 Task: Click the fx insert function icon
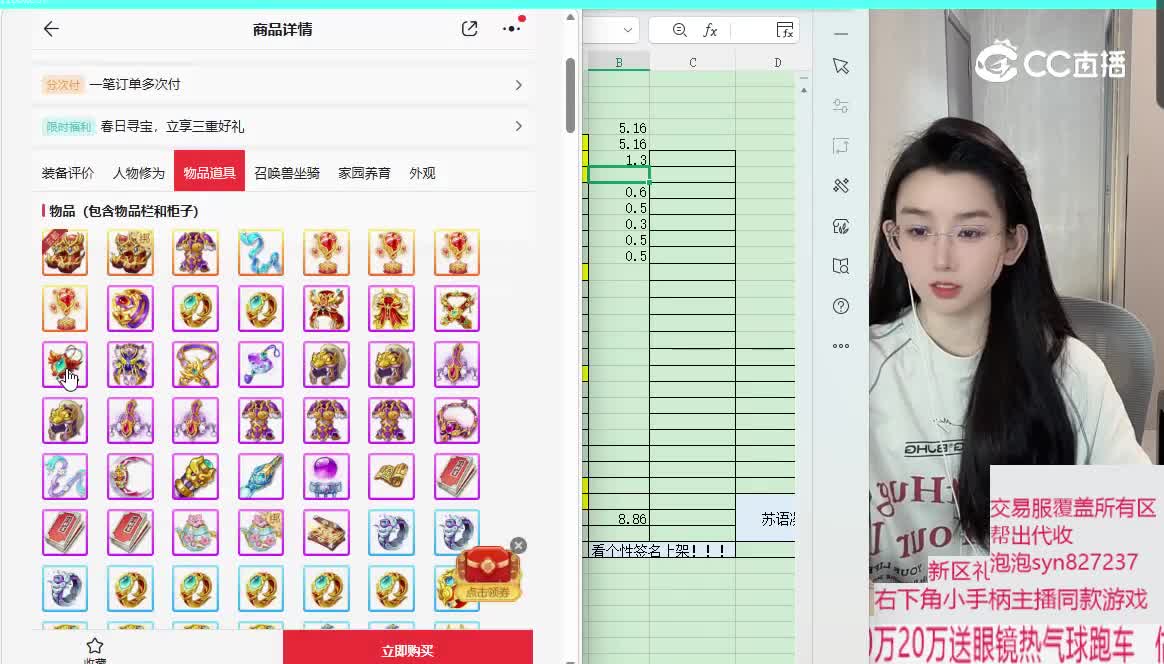[x=710, y=30]
